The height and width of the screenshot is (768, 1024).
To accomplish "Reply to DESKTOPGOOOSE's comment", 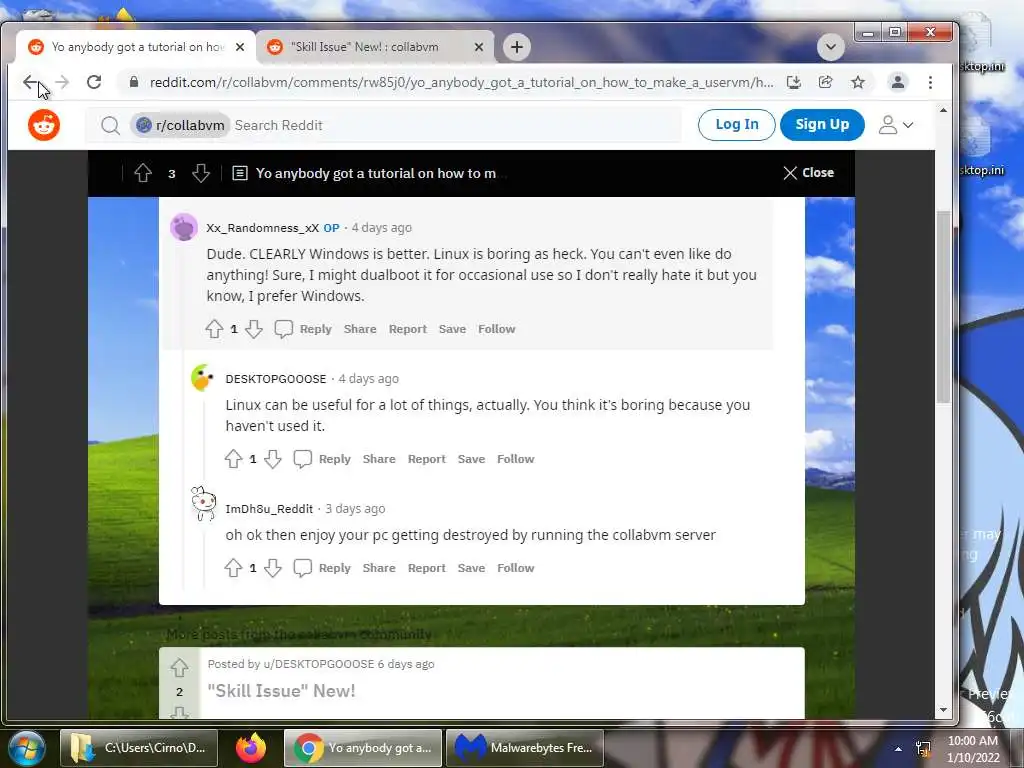I will coord(322,459).
